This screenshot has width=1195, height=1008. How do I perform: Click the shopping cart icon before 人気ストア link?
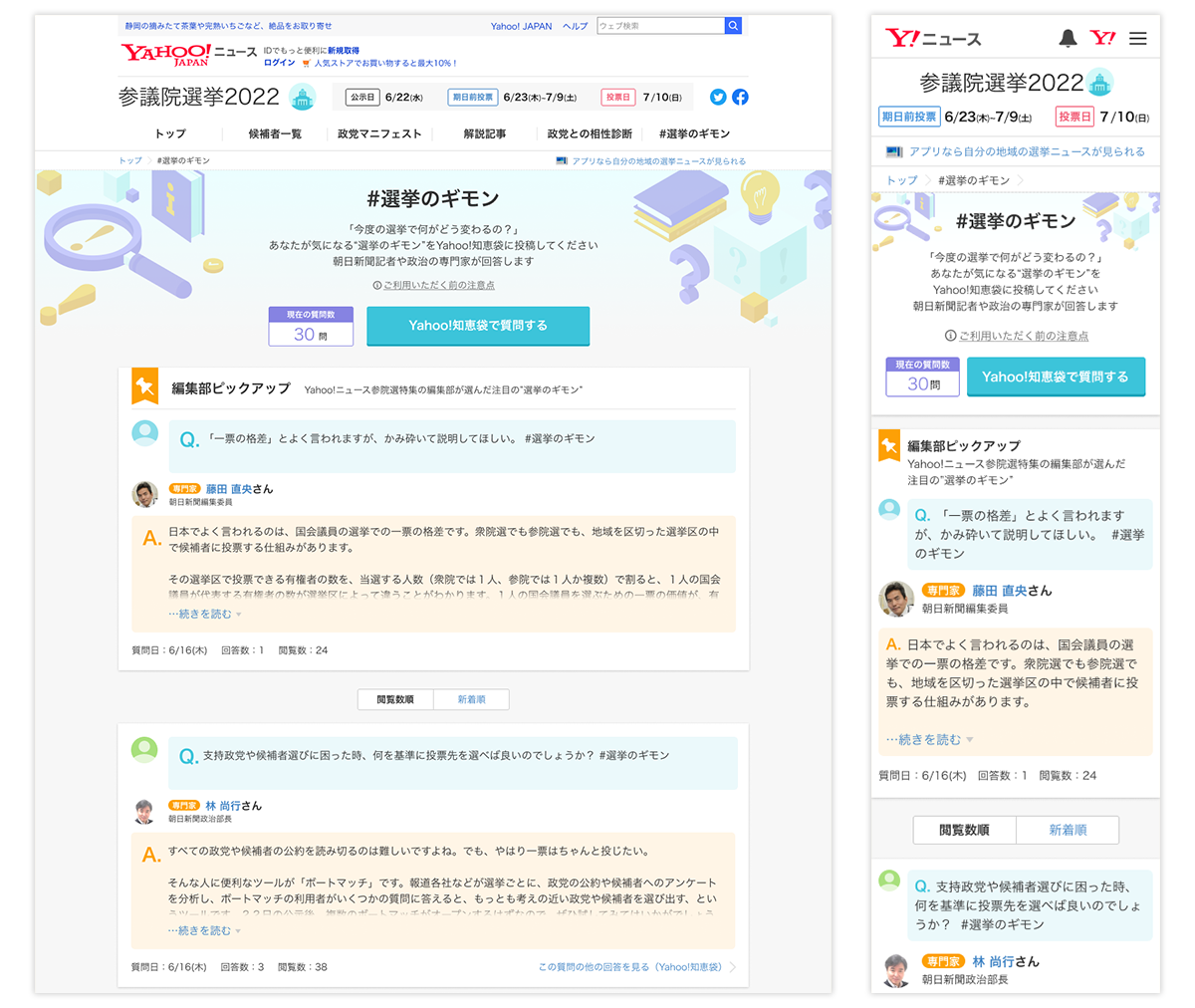coord(306,64)
